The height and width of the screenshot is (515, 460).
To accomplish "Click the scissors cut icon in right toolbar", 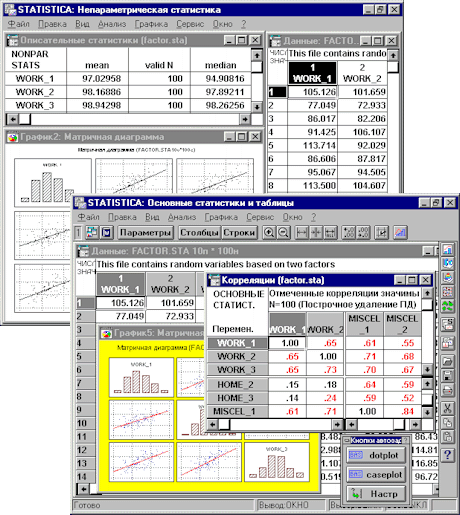I will pyautogui.click(x=448, y=408).
